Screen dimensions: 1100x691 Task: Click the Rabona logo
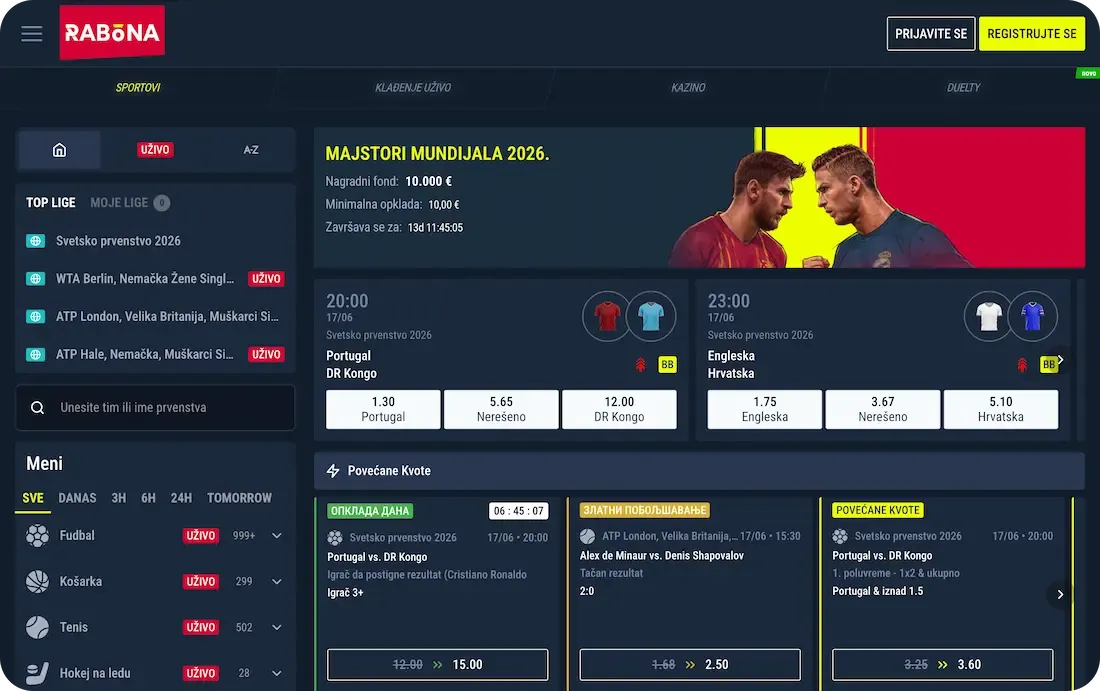pos(112,32)
